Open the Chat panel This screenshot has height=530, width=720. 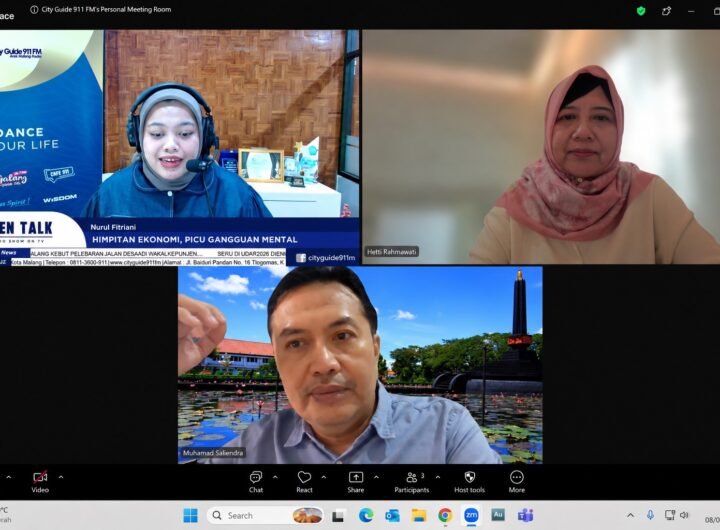click(256, 482)
